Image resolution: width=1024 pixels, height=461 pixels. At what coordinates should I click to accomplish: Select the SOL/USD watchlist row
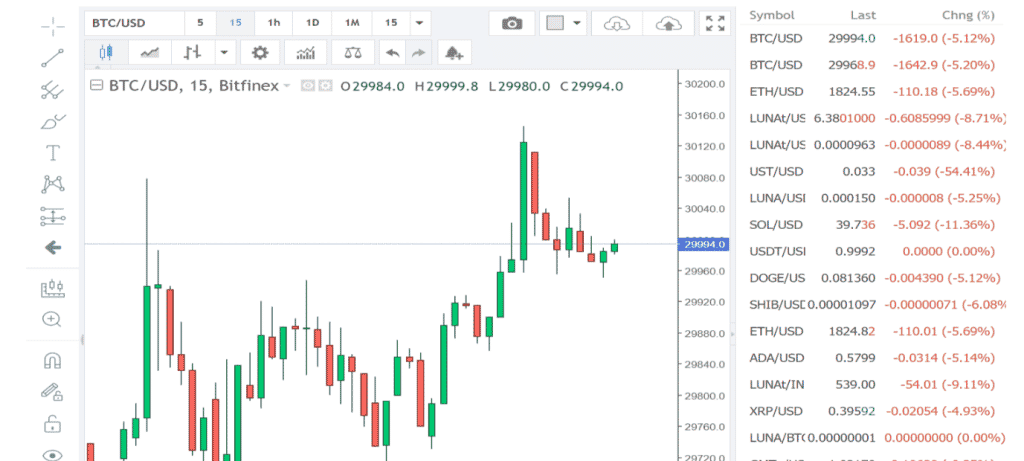click(x=872, y=225)
